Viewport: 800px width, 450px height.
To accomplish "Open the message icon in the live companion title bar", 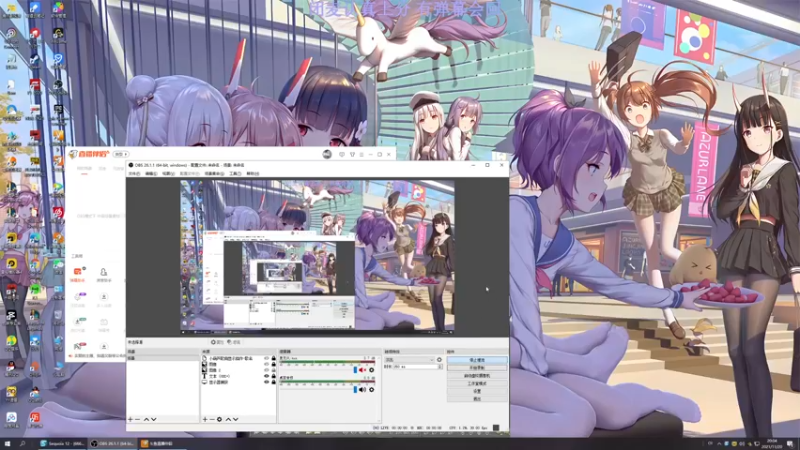I will [342, 154].
